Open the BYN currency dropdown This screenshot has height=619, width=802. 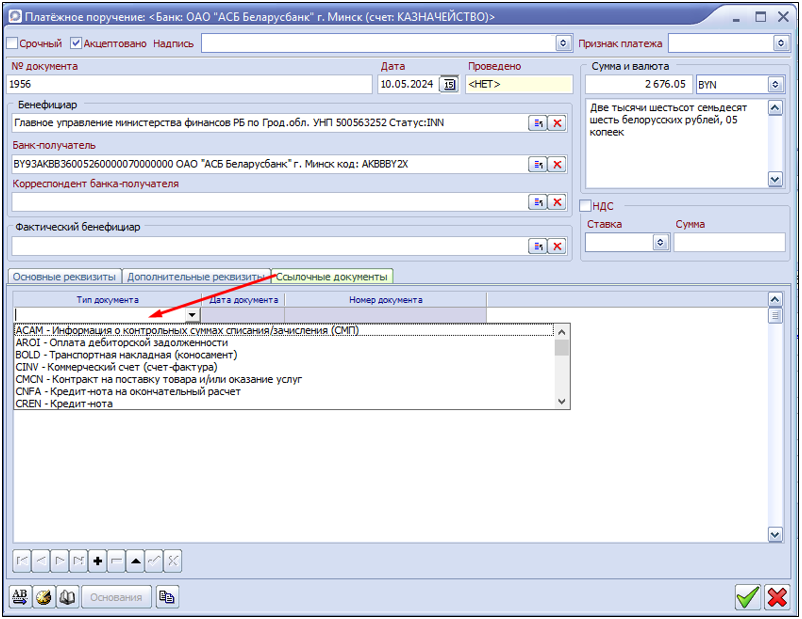tap(775, 85)
